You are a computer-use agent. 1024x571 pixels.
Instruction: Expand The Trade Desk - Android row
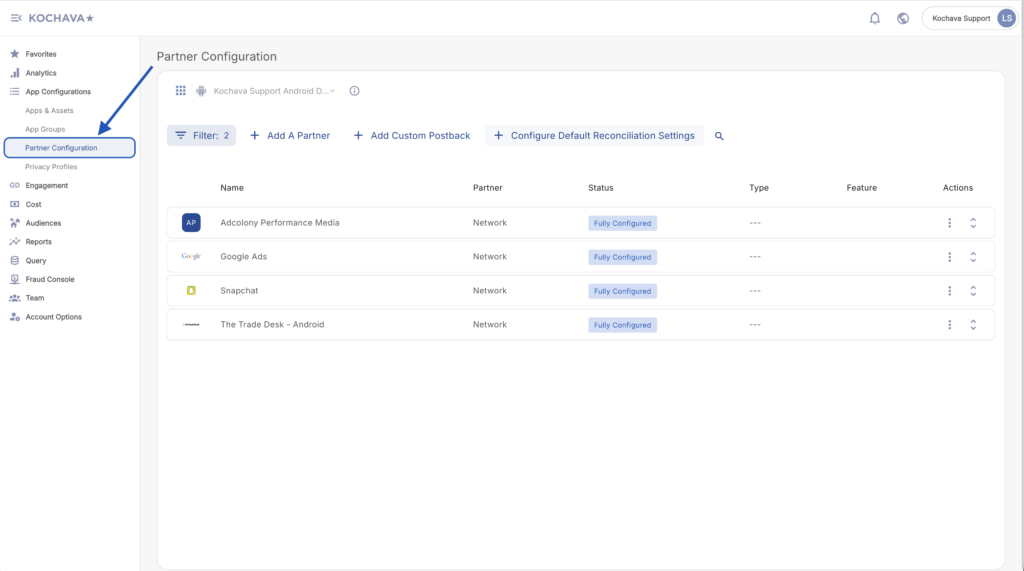(x=973, y=325)
